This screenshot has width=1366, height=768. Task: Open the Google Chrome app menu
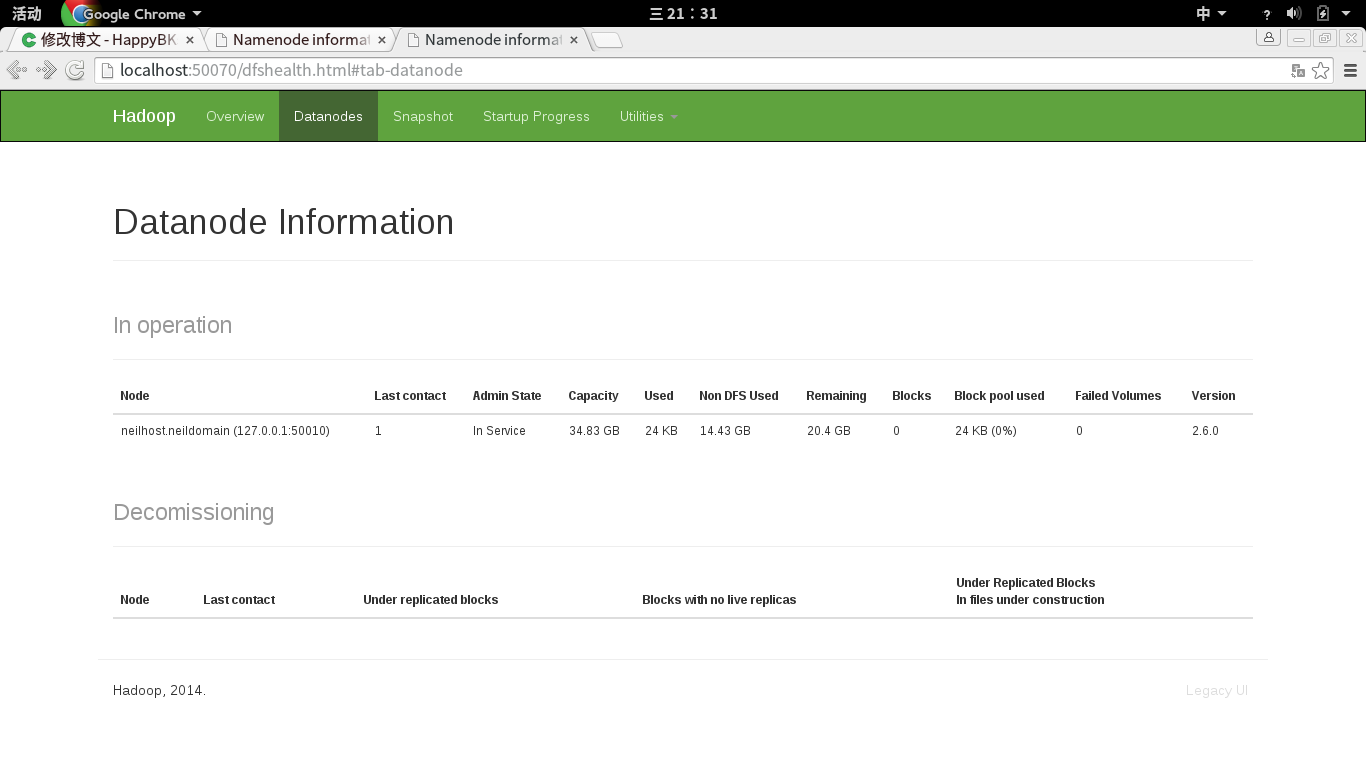132,14
